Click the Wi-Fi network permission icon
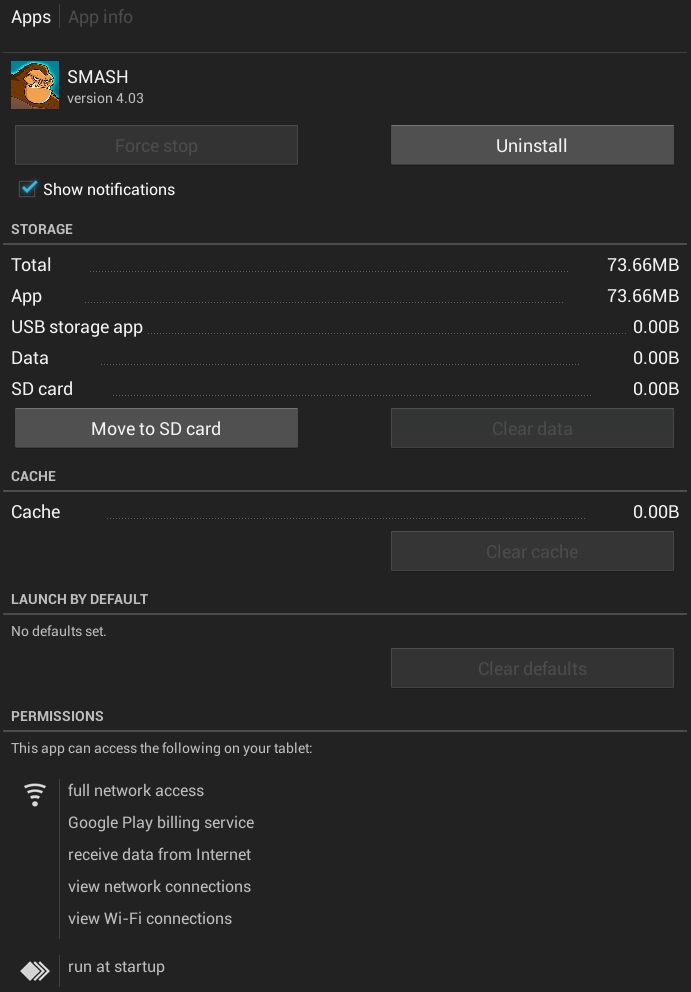The height and width of the screenshot is (992, 691). (35, 795)
